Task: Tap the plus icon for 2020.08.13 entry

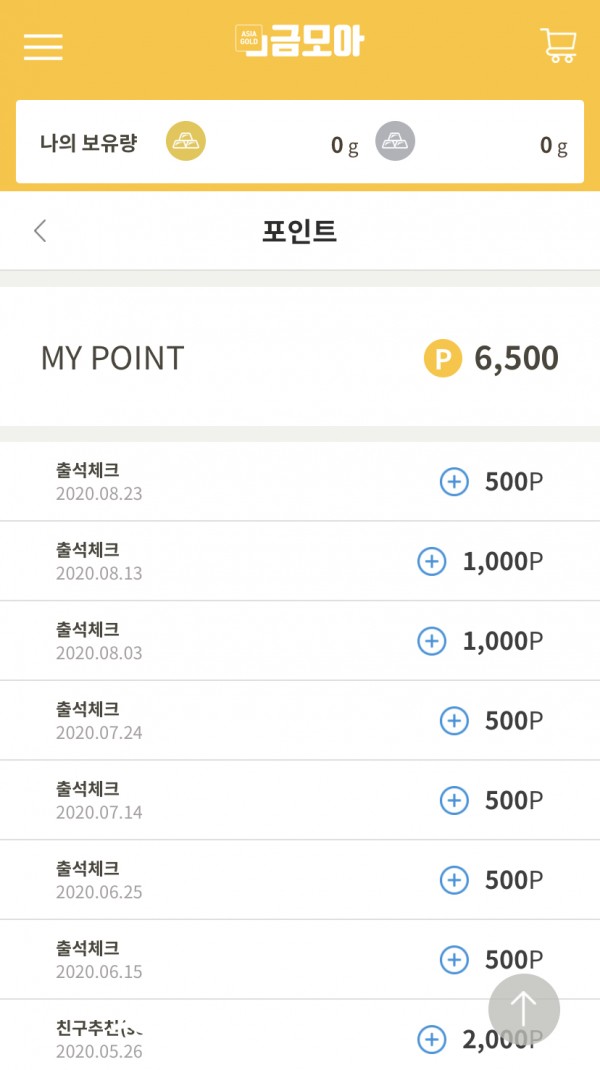Action: pos(431,561)
